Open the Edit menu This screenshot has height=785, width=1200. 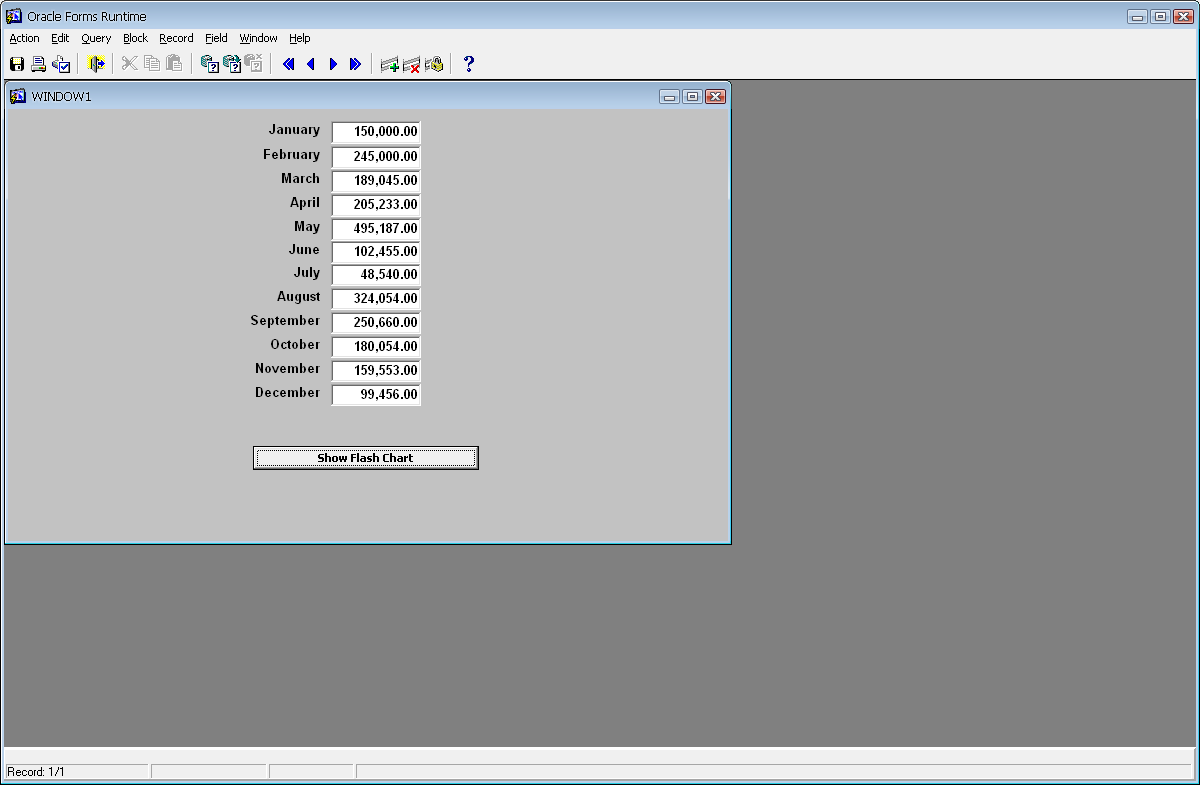pyautogui.click(x=61, y=38)
